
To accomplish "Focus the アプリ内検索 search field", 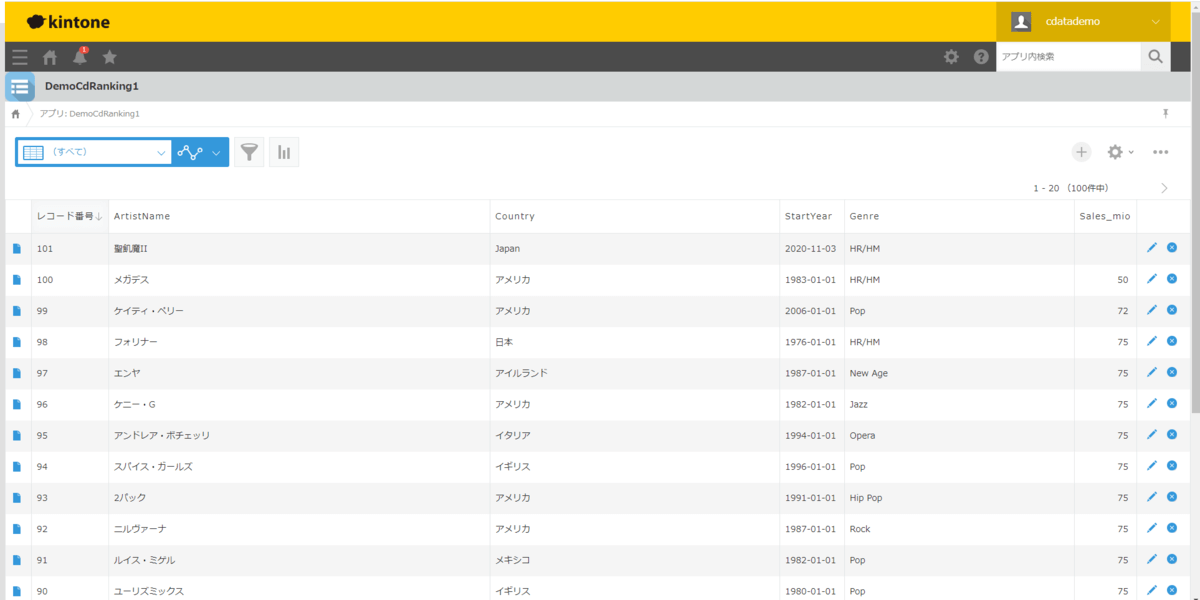I will pyautogui.click(x=1068, y=57).
